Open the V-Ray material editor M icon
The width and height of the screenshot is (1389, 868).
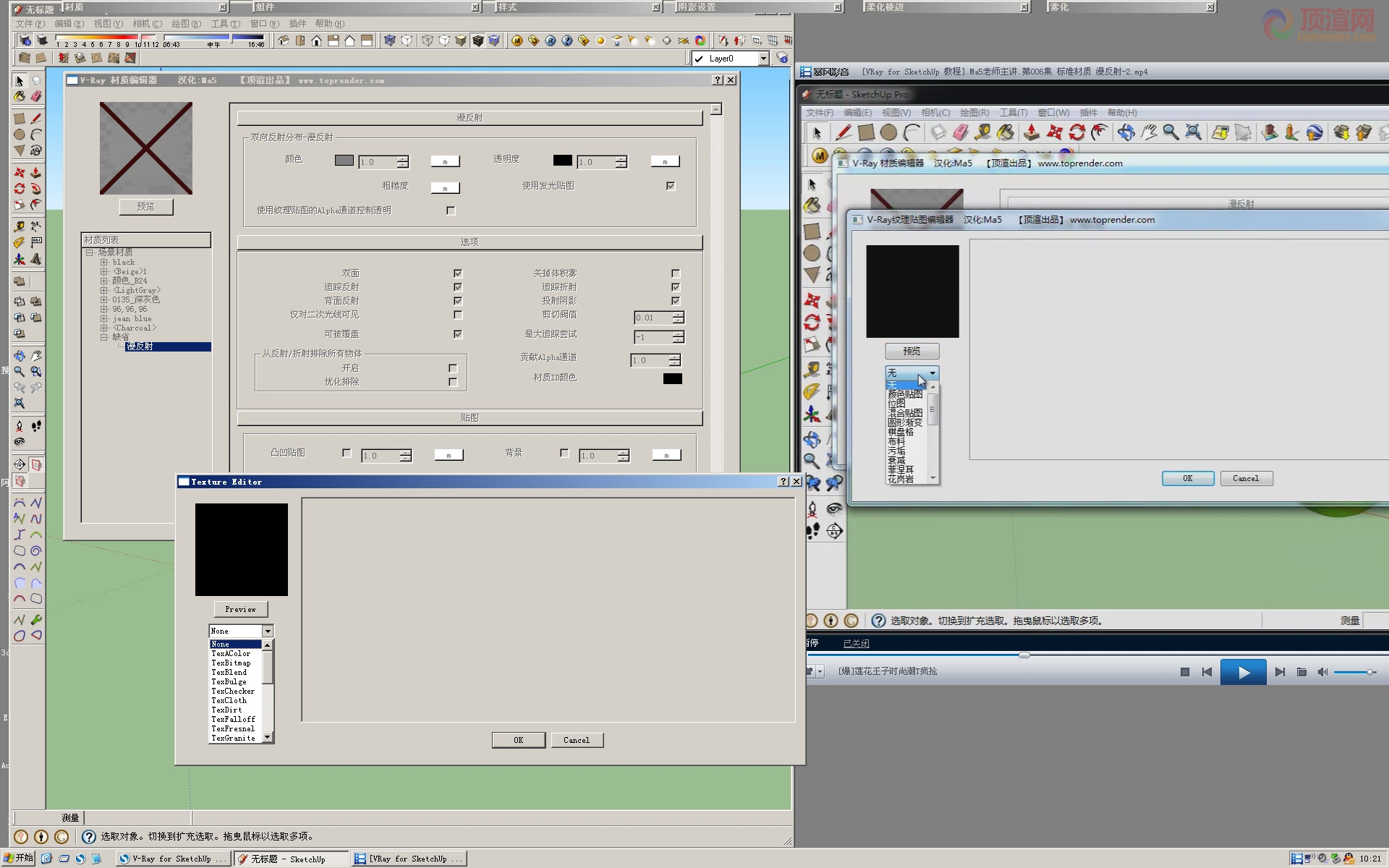pos(517,41)
